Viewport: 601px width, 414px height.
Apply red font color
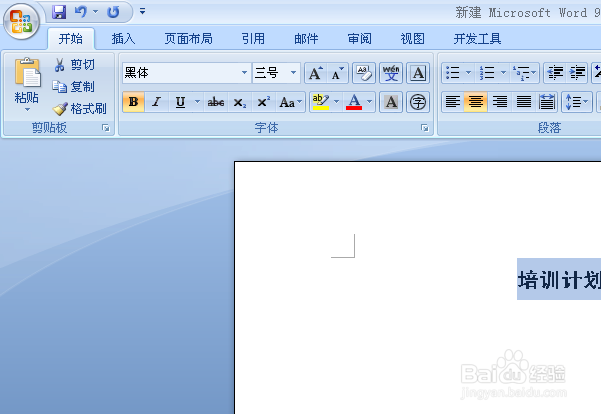[x=354, y=102]
